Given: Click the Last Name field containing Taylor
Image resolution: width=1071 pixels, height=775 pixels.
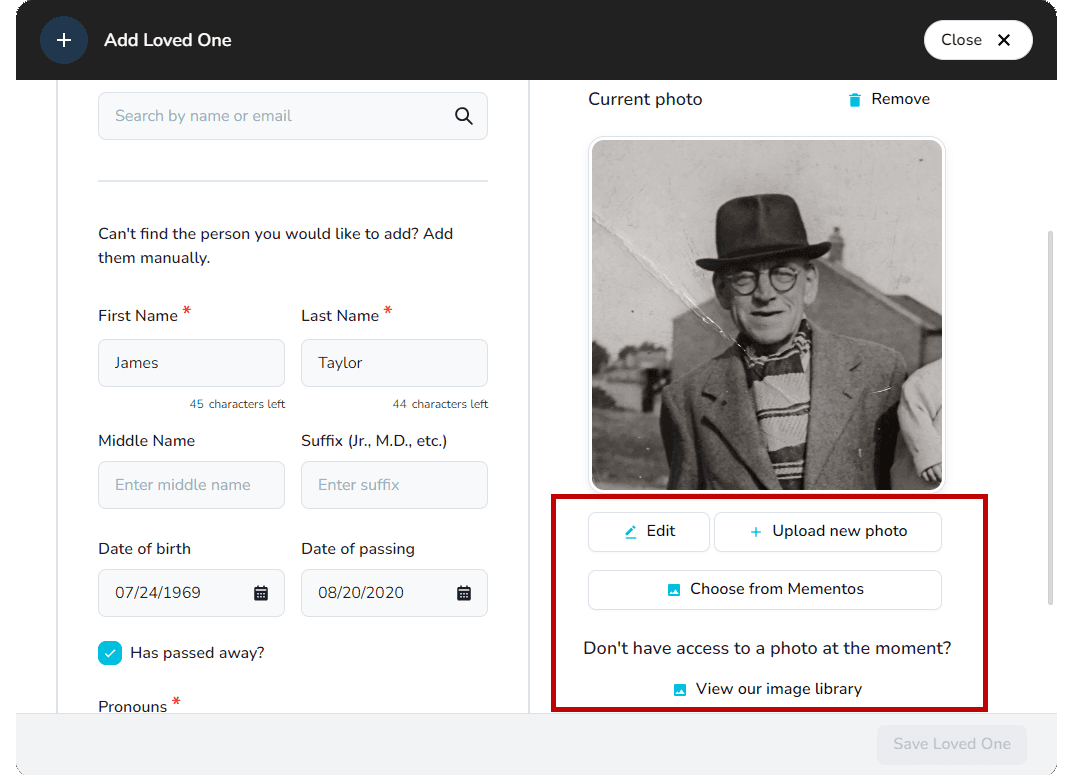Looking at the screenshot, I should click(x=394, y=363).
